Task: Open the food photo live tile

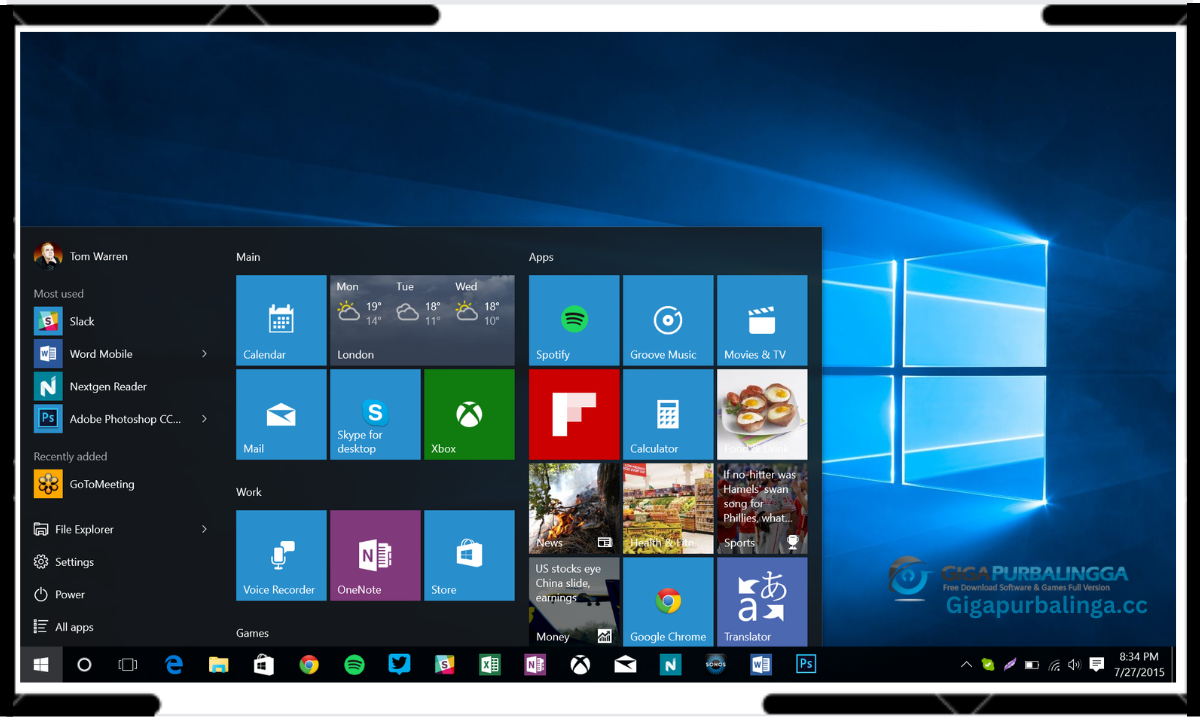Action: (762, 414)
